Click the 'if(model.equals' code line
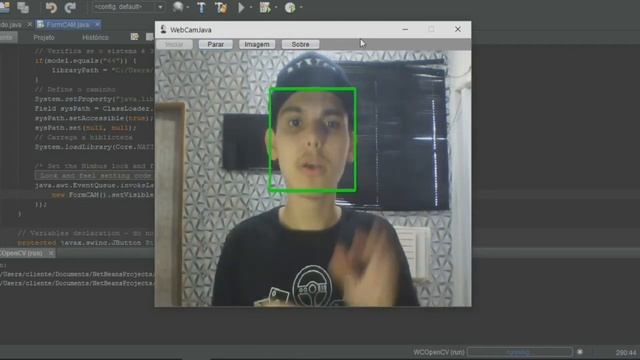Screen dimensions: 640x360 86,61
